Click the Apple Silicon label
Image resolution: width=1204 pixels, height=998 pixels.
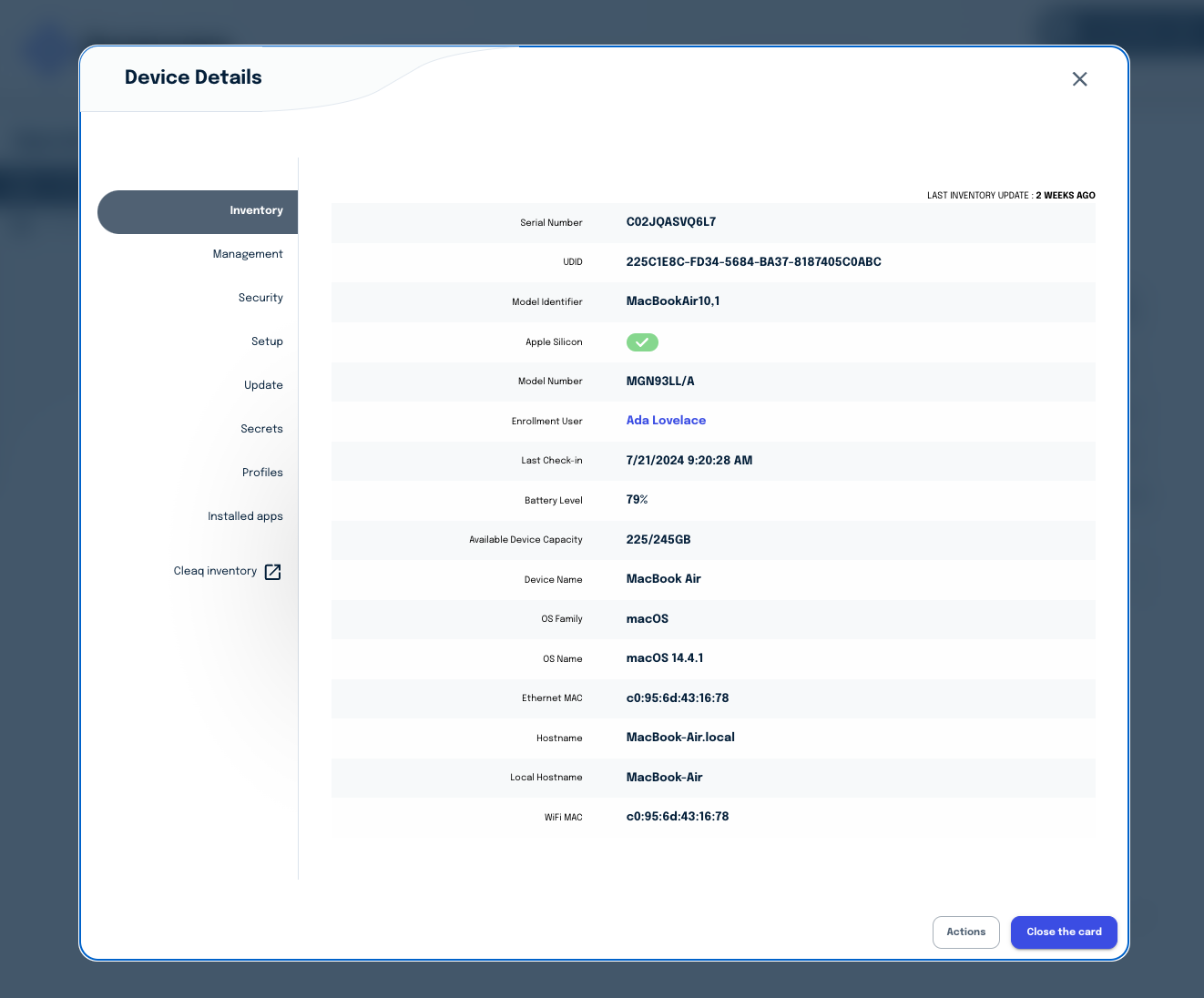click(x=554, y=342)
